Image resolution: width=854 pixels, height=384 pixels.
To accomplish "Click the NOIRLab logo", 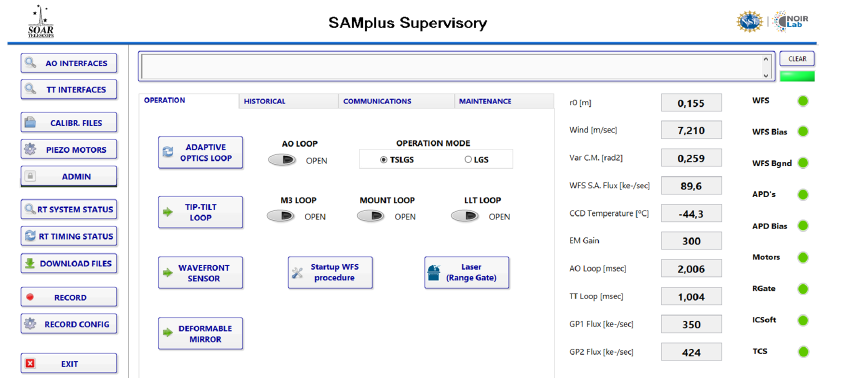I will coord(790,21).
